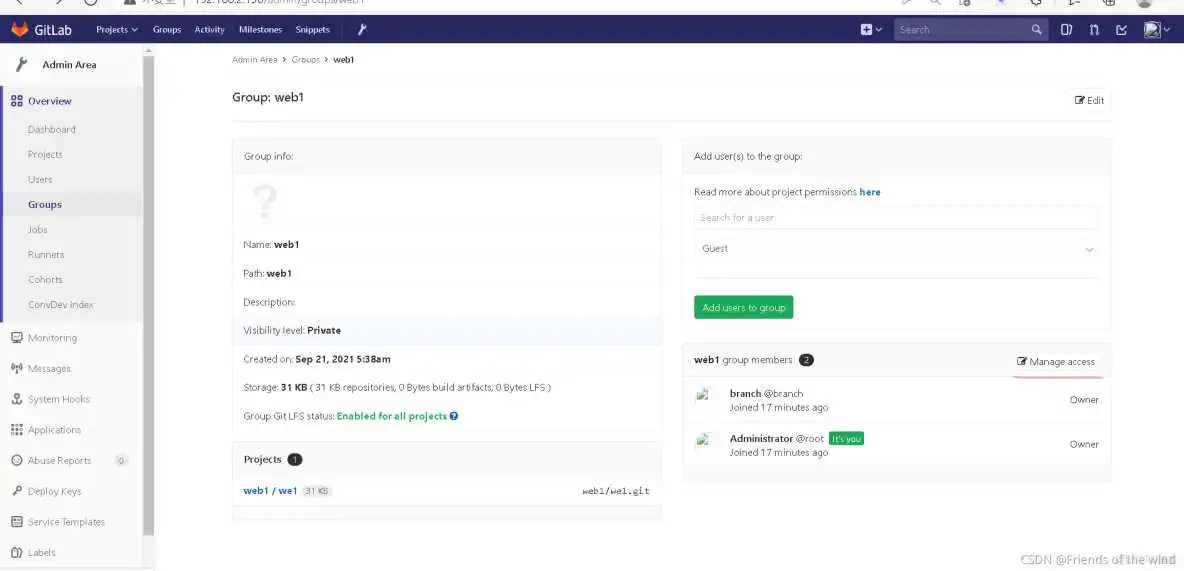This screenshot has width=1184, height=571.
Task: Click the Monitoring screen icon in sidebar
Action: coord(17,338)
